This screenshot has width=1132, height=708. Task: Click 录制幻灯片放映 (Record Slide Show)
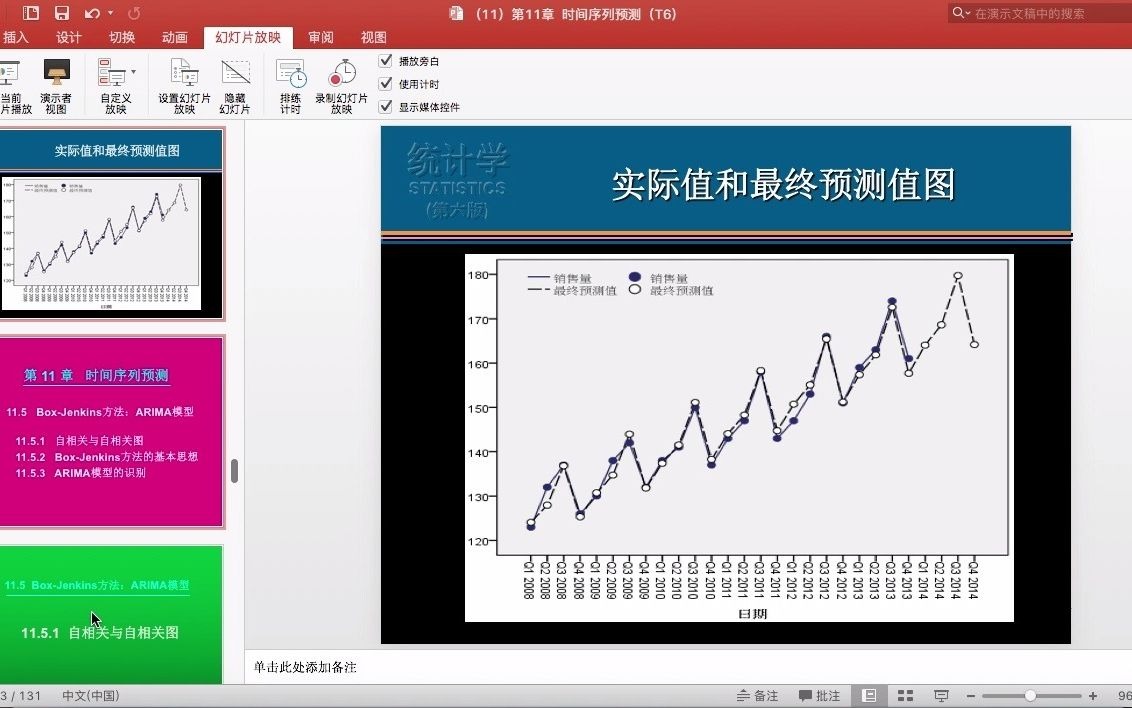341,85
